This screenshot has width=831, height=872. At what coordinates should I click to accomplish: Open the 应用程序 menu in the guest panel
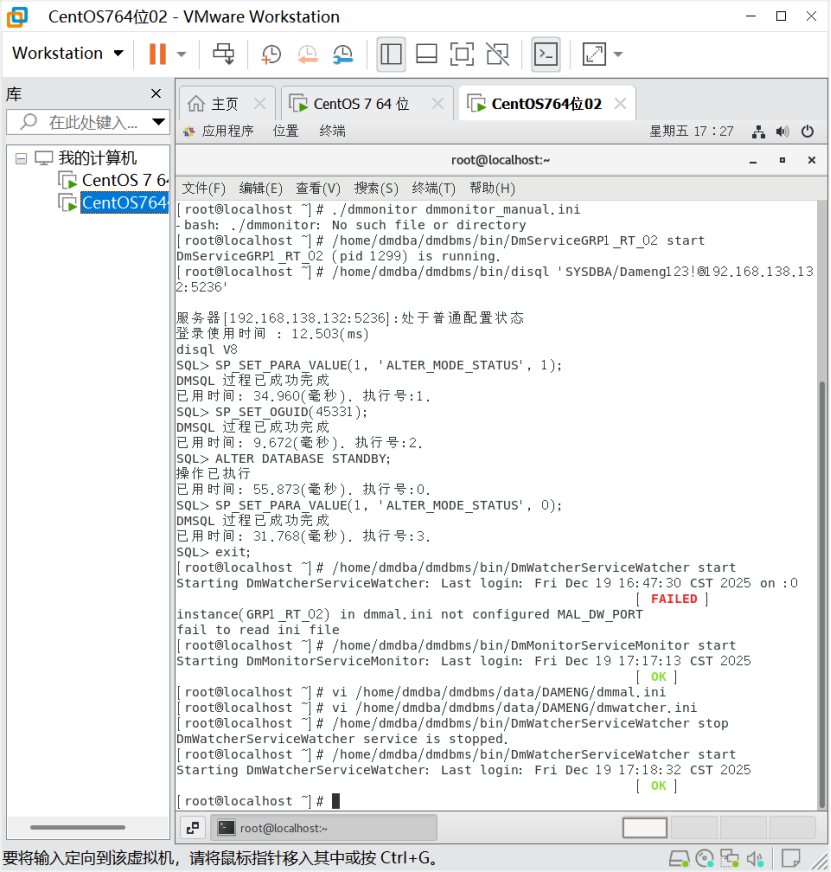[219, 131]
